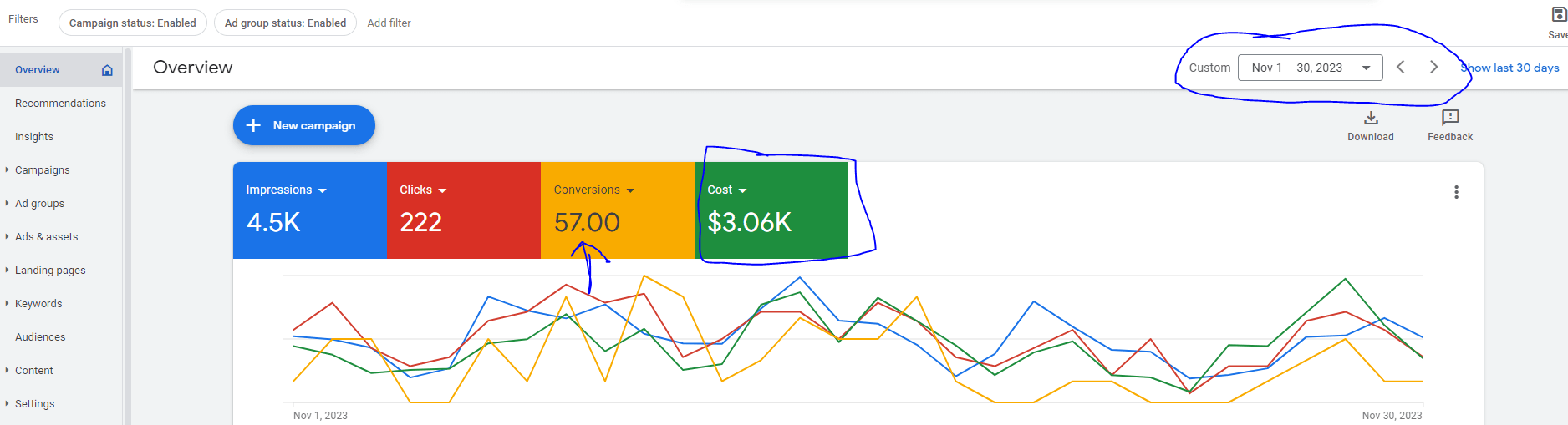The height and width of the screenshot is (425, 1568).
Task: Expand Settings in the sidebar
Action: coord(7,403)
